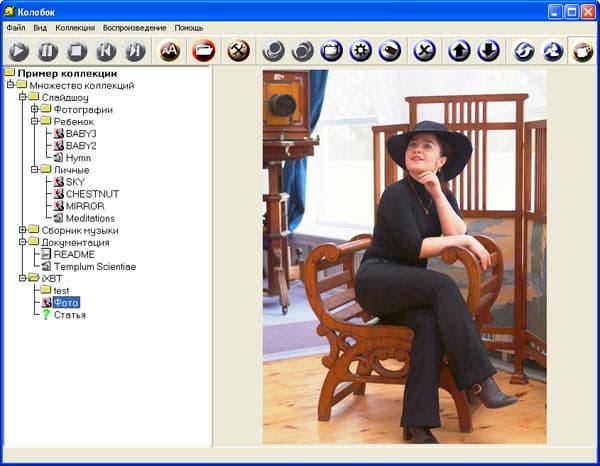The image size is (600, 466).
Task: Start playback with the Play button
Action: tap(18, 51)
